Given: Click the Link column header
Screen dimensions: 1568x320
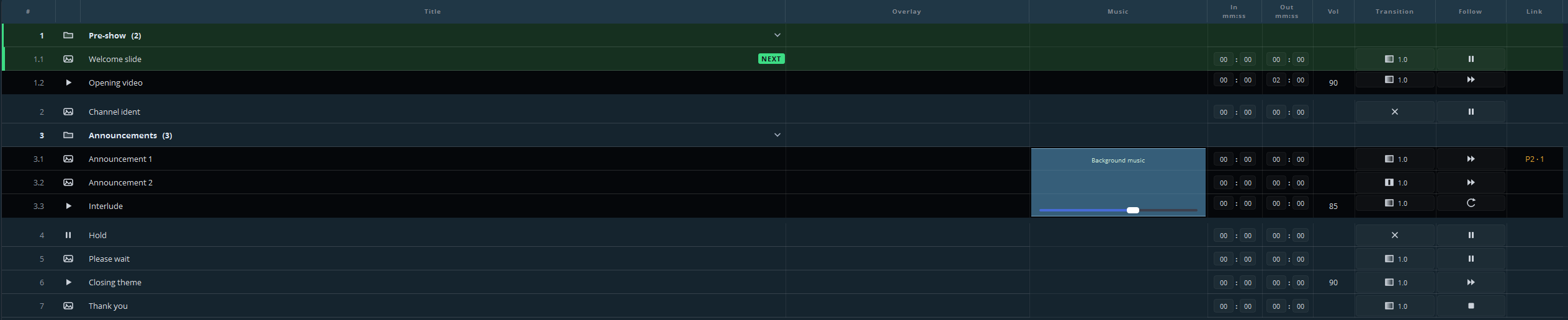Looking at the screenshot, I should 1534,12.
